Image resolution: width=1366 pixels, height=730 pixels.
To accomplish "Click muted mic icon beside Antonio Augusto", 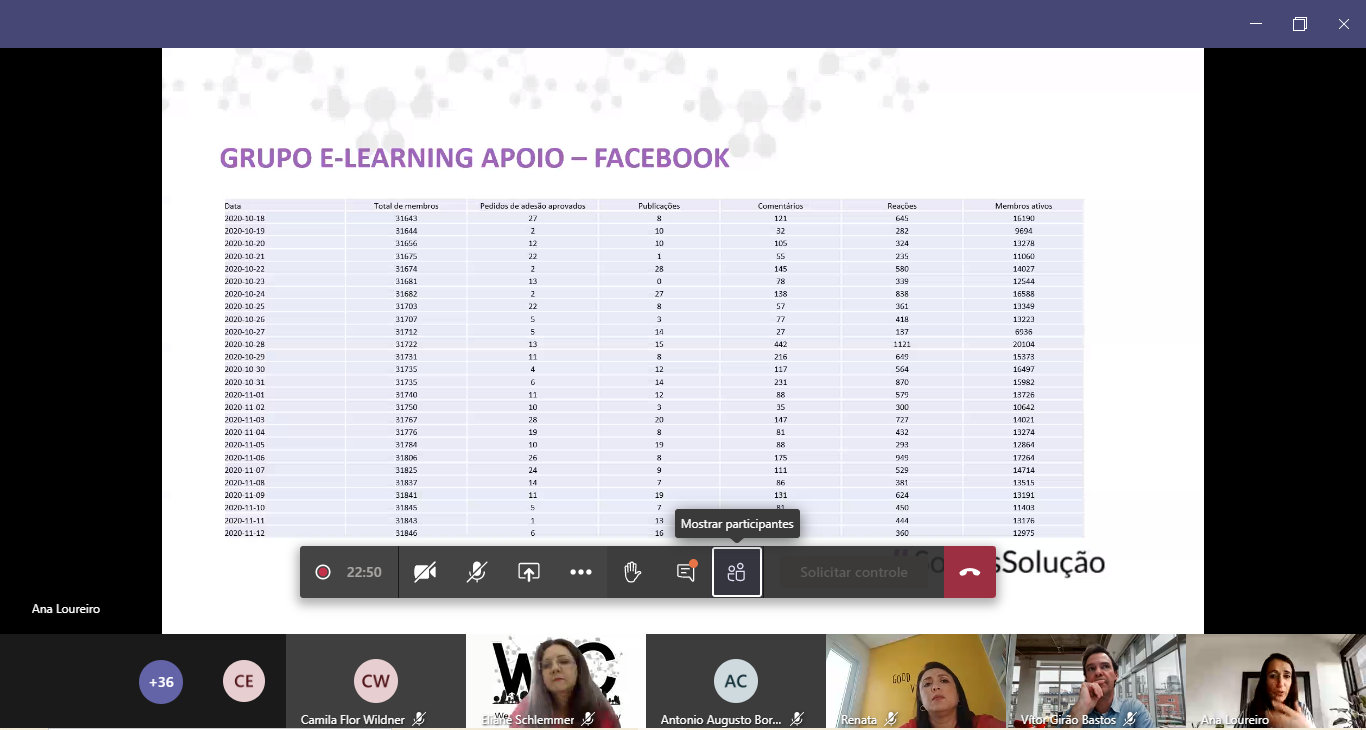I will coord(797,719).
